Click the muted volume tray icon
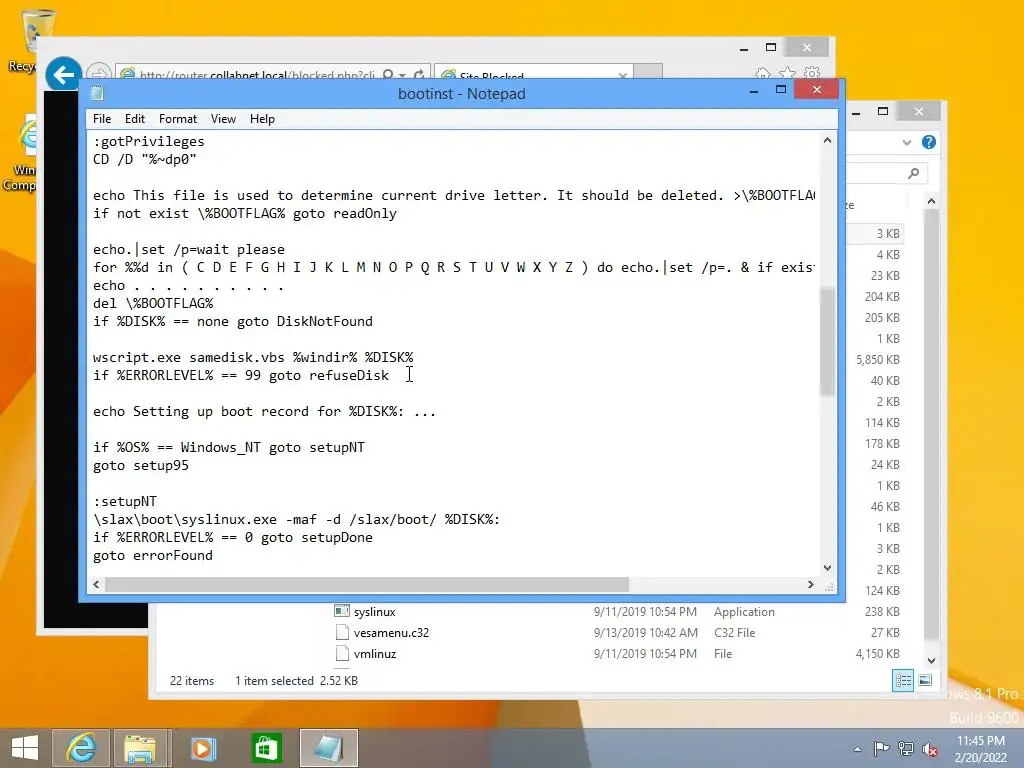 coord(930,750)
